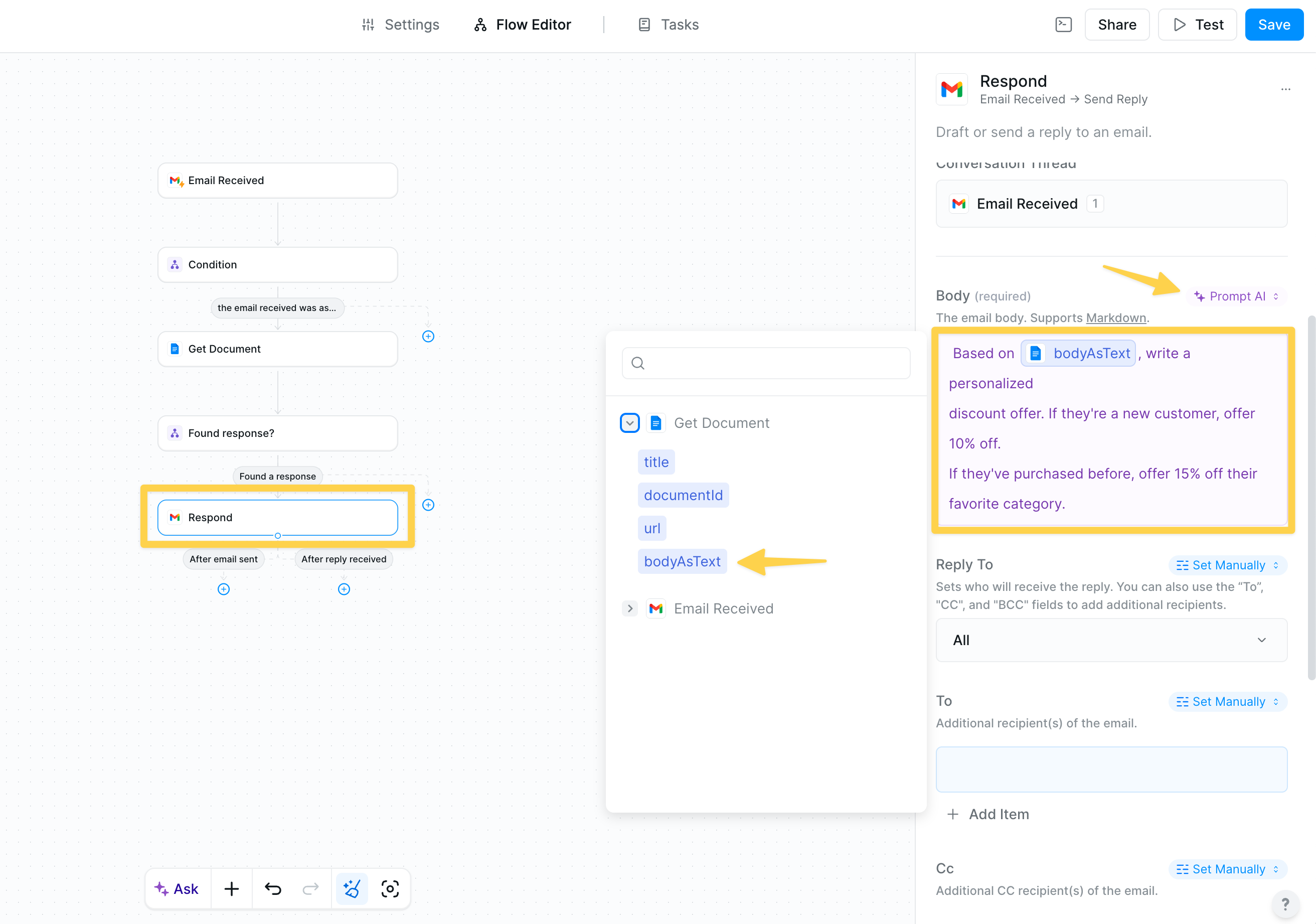This screenshot has height=924, width=1316.
Task: Open the three-dot Respond options menu
Action: pos(1285,89)
